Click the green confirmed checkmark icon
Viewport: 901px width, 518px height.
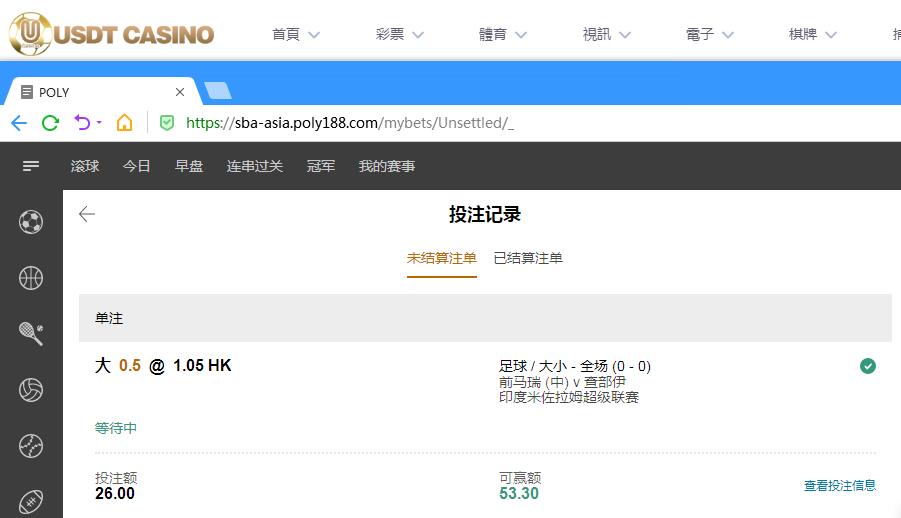[x=868, y=366]
